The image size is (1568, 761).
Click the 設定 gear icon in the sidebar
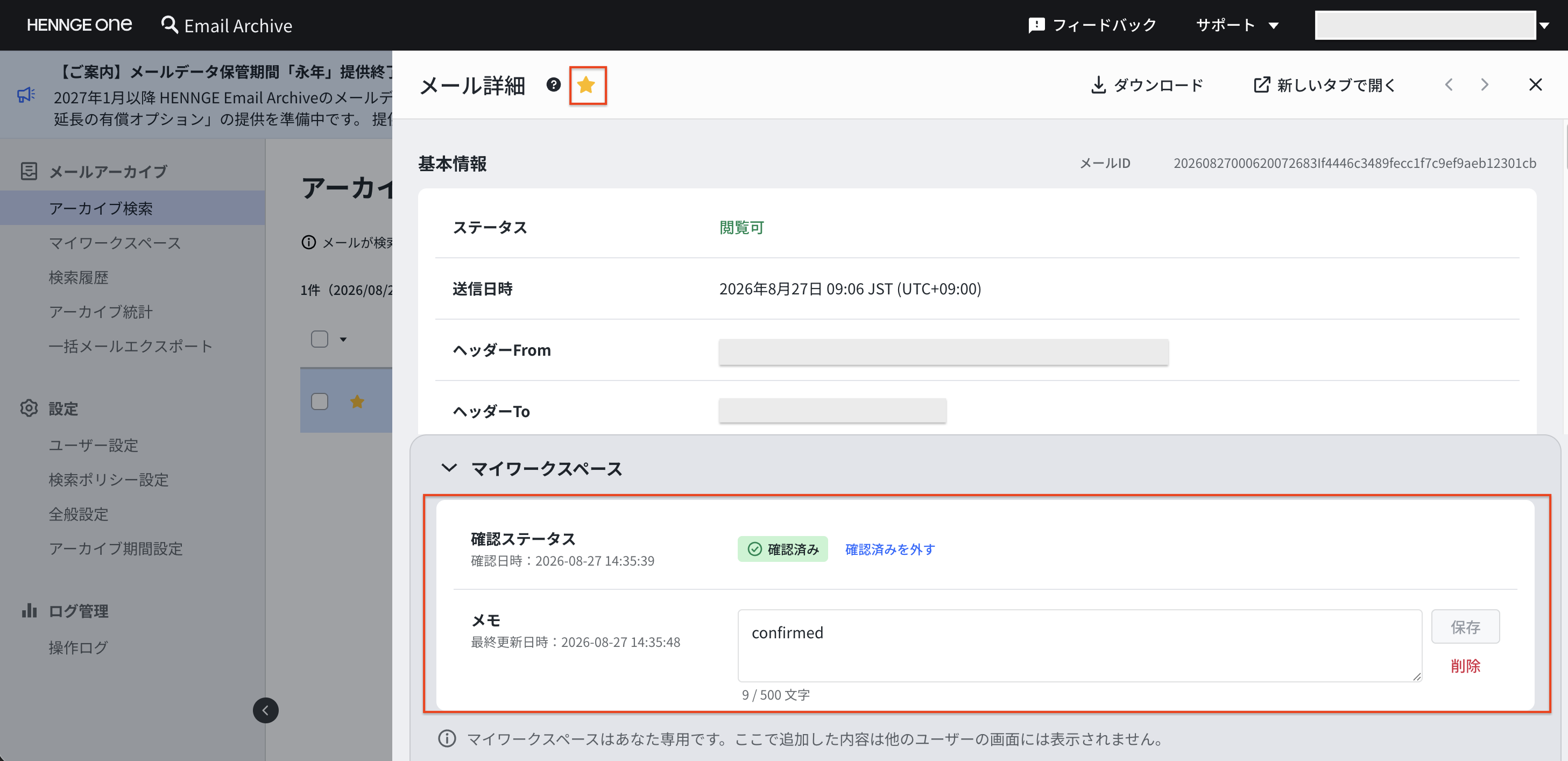29,408
